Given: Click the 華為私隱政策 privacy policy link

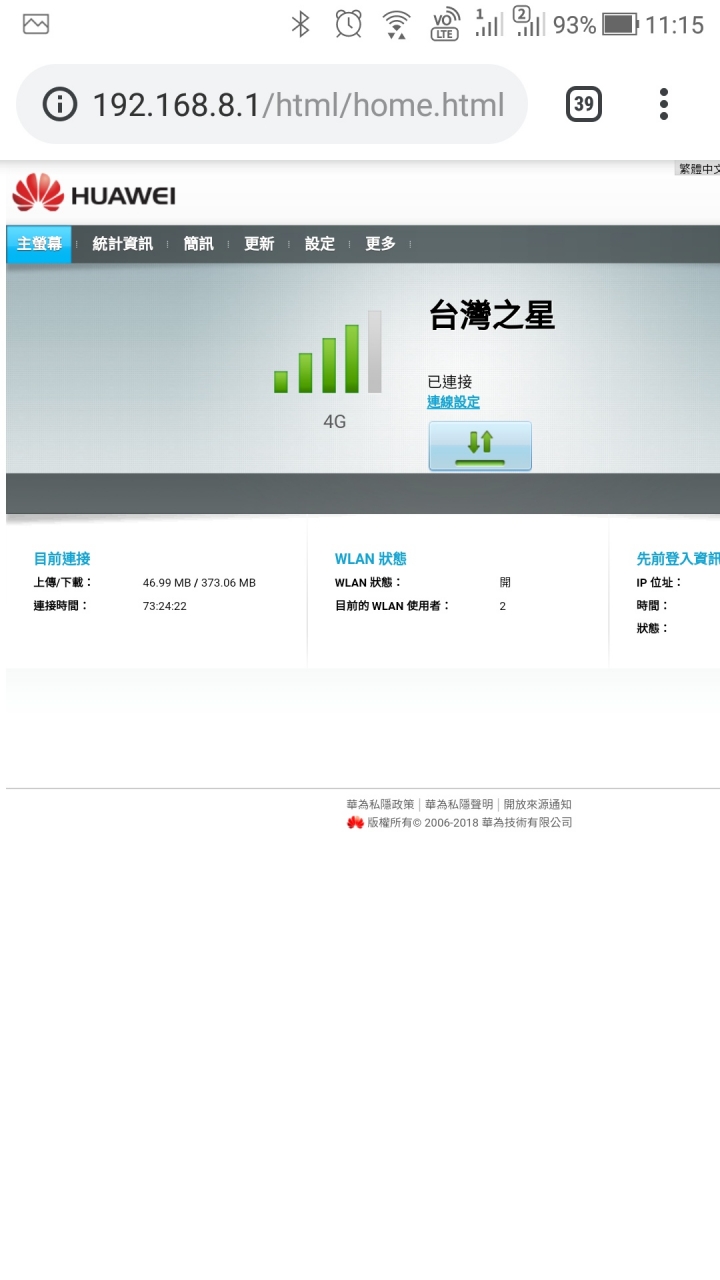Looking at the screenshot, I should tap(380, 804).
